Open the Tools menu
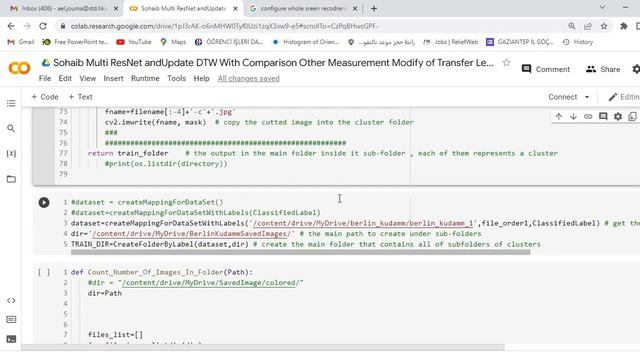The width and height of the screenshot is (640, 360). 176,78
